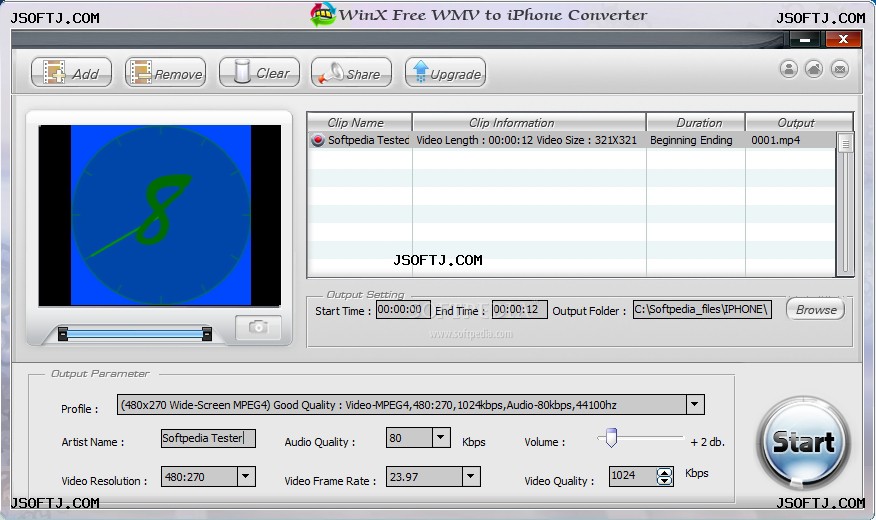Click the Output column header
Viewport: 876px width, 520px height.
[799, 122]
